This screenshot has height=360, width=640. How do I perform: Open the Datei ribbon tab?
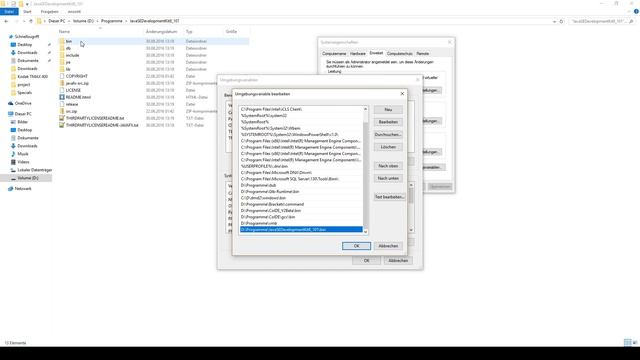(x=9, y=11)
